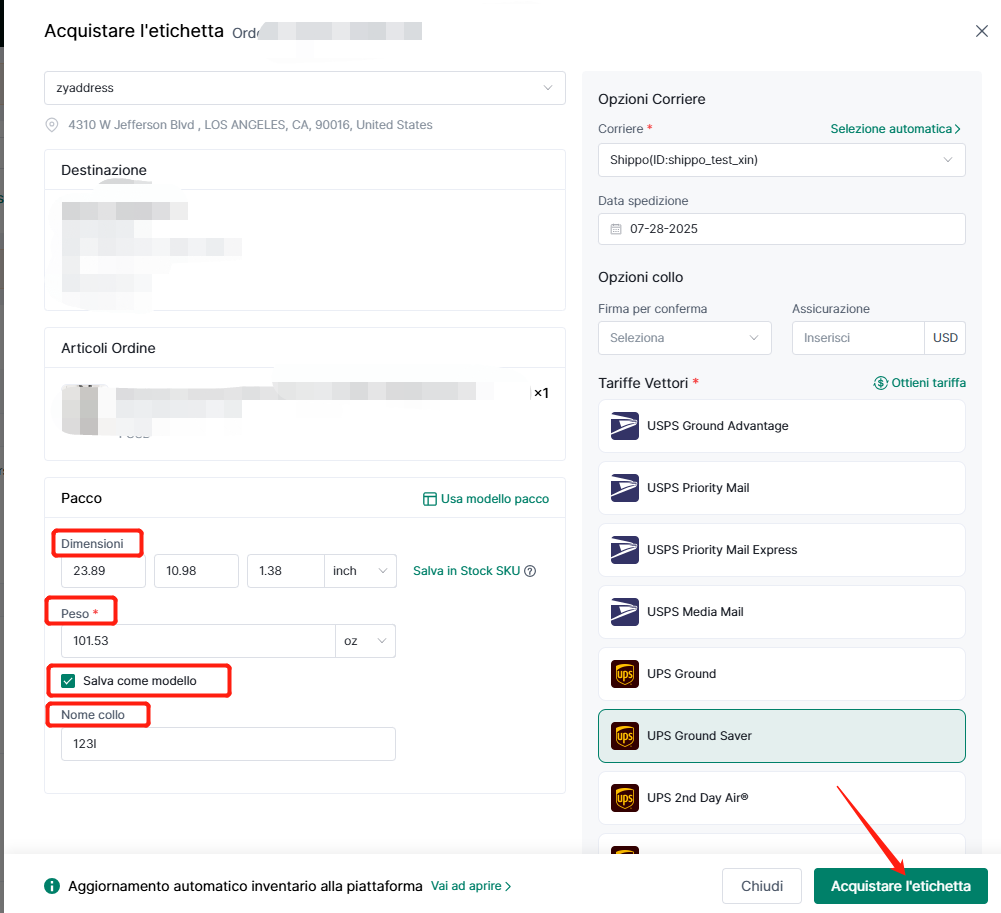This screenshot has height=913, width=1001.
Task: Click the Tariffe Vettori label
Action: (x=643, y=383)
